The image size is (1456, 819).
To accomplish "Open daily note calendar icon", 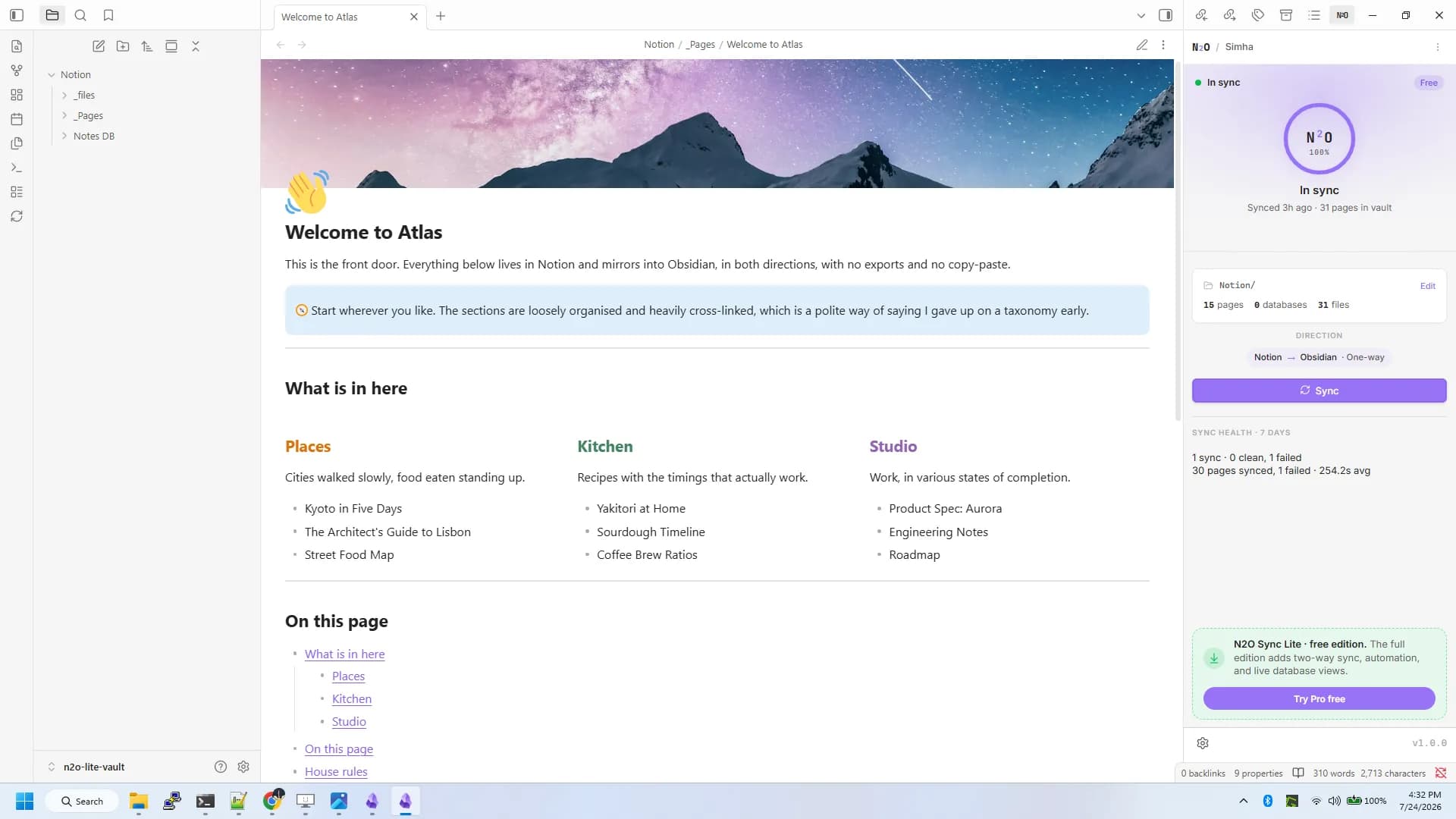I will [17, 119].
